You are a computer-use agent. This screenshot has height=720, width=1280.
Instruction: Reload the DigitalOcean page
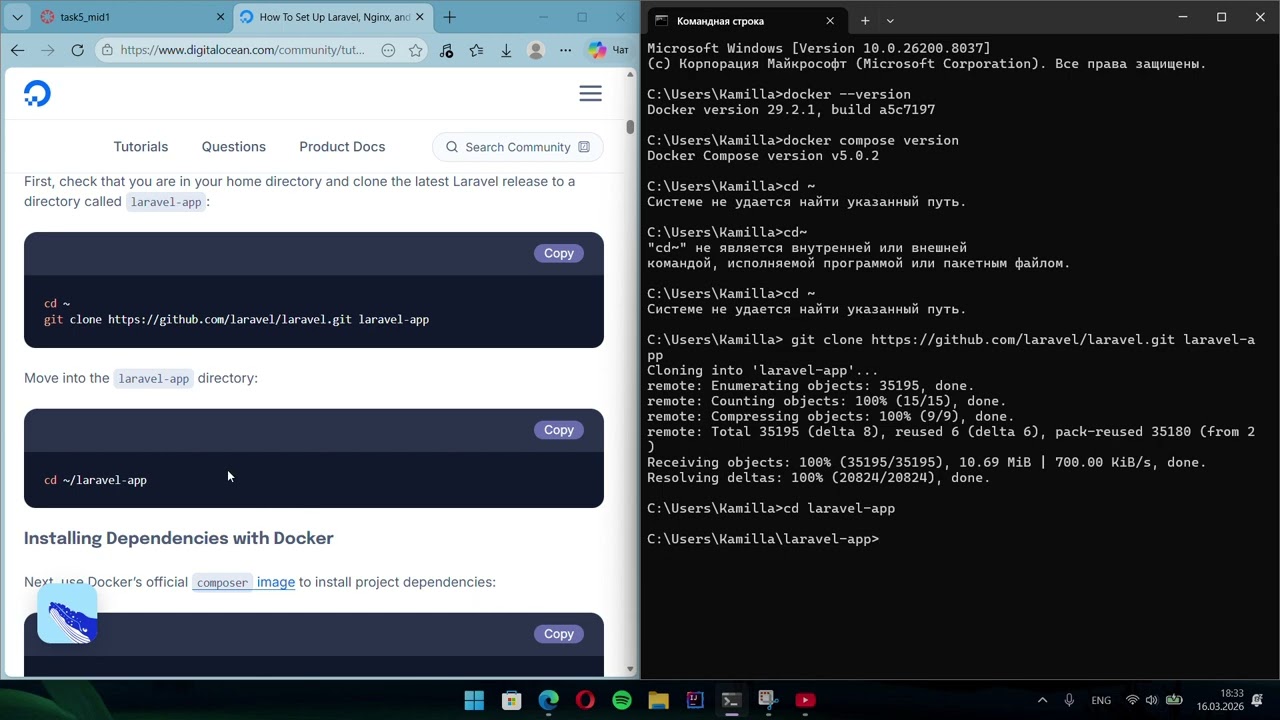pos(77,50)
